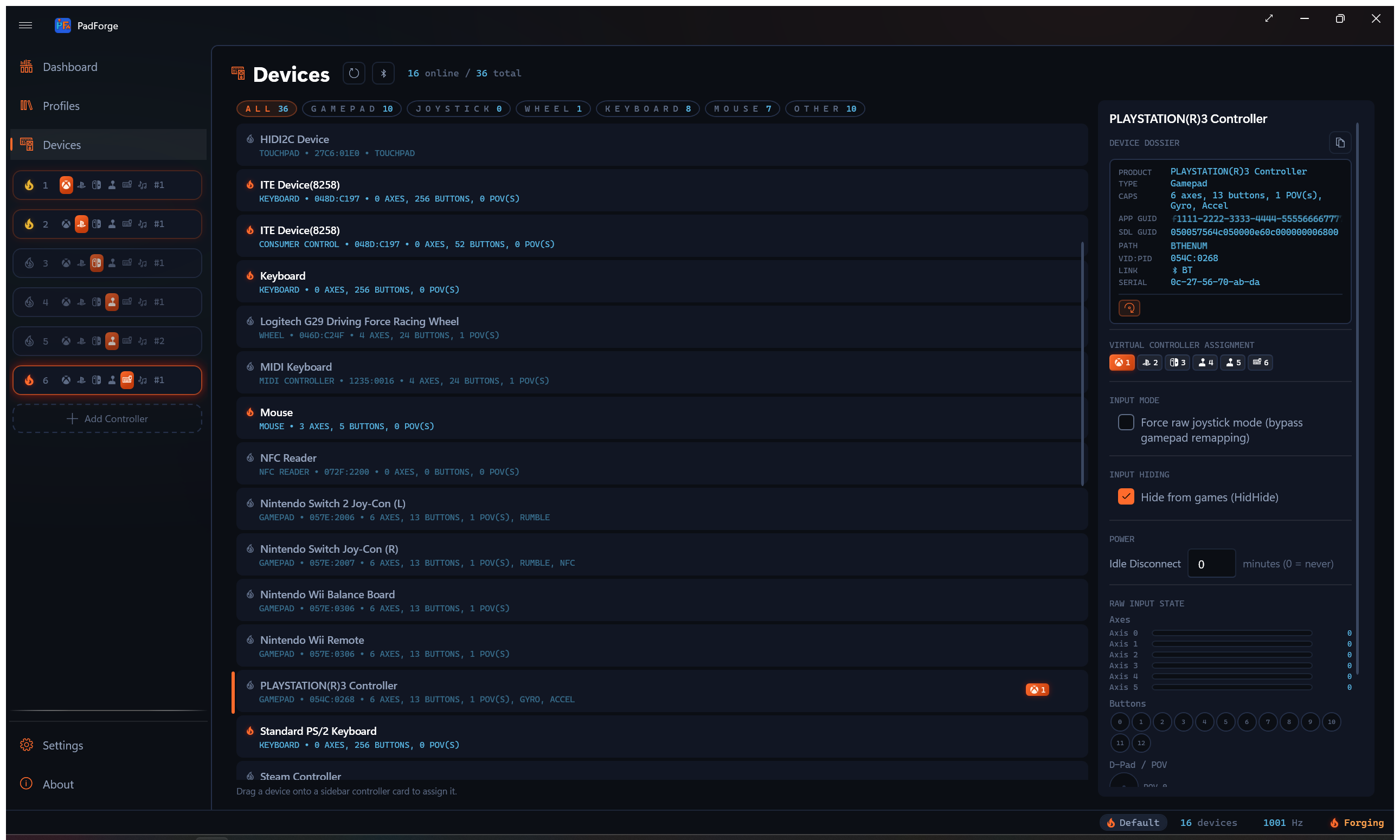
Task: Click the Axis 3 input bar
Action: [x=1232, y=665]
